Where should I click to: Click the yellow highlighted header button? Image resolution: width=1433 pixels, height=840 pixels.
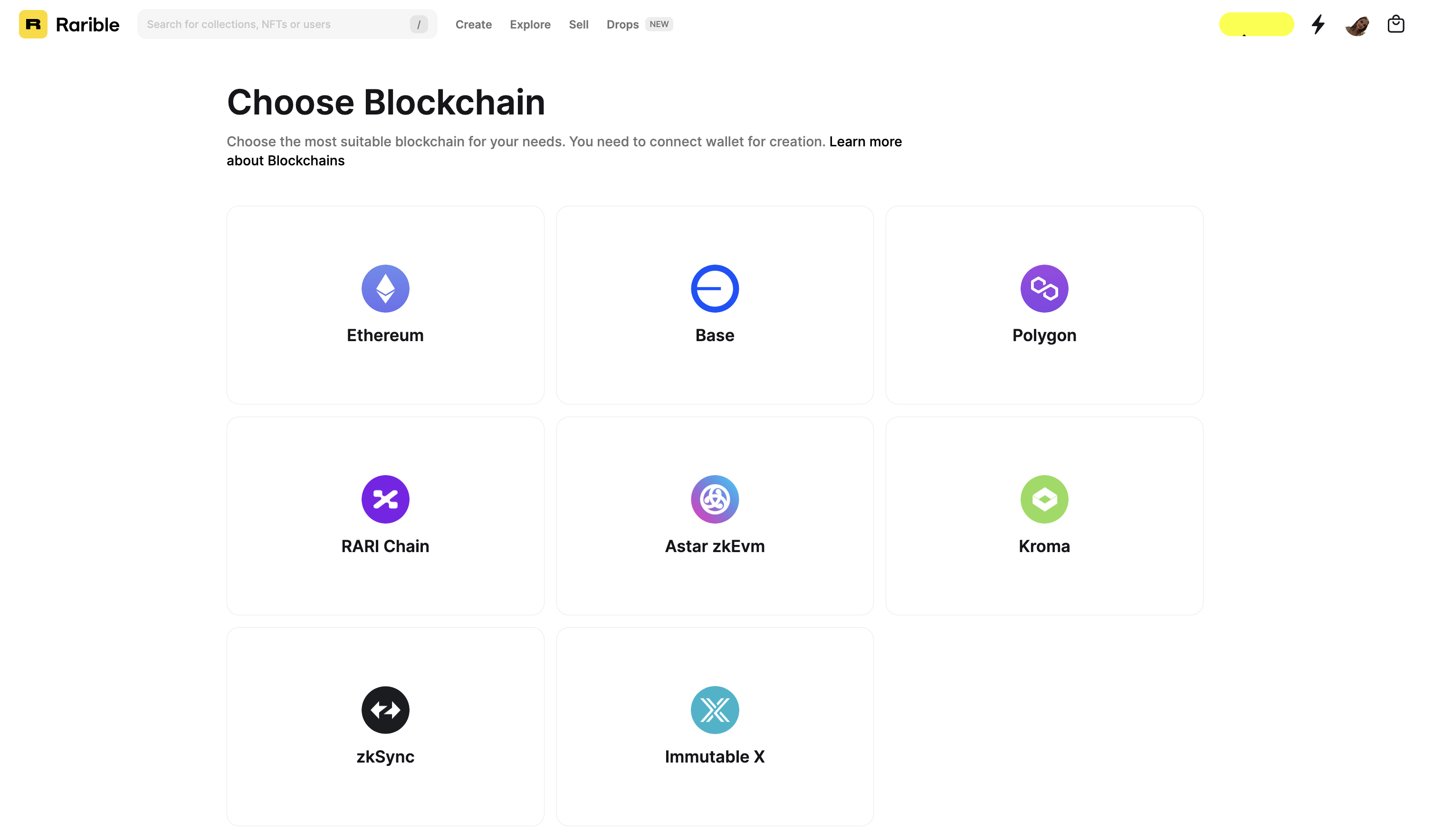click(1256, 24)
